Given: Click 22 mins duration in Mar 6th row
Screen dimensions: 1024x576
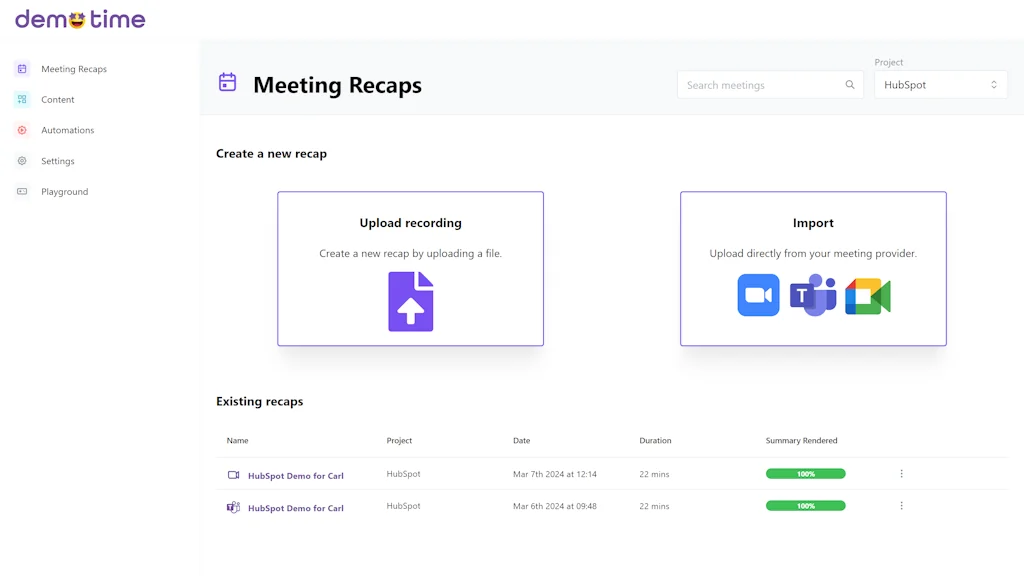Looking at the screenshot, I should click(x=654, y=506).
